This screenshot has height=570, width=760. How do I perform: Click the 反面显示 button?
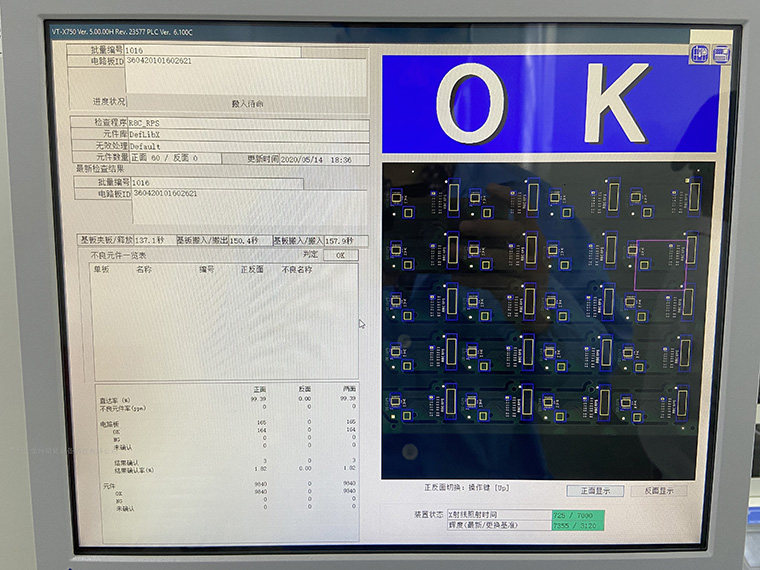click(665, 491)
